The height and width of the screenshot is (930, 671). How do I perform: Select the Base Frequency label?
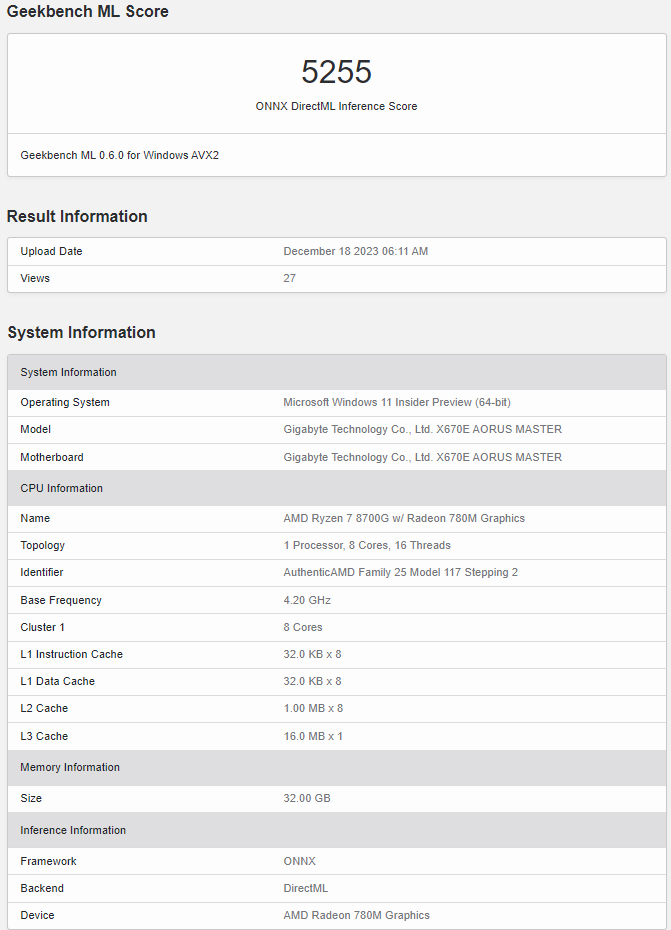click(x=61, y=600)
